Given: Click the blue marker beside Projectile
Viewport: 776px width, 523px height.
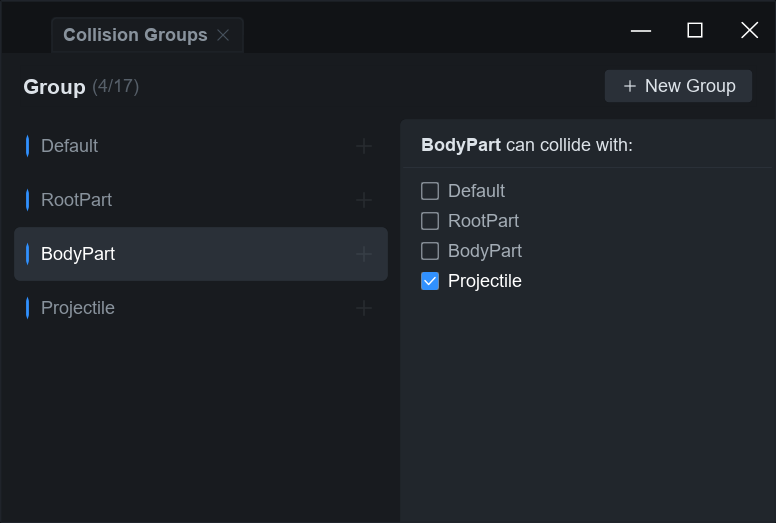Looking at the screenshot, I should tap(27, 308).
